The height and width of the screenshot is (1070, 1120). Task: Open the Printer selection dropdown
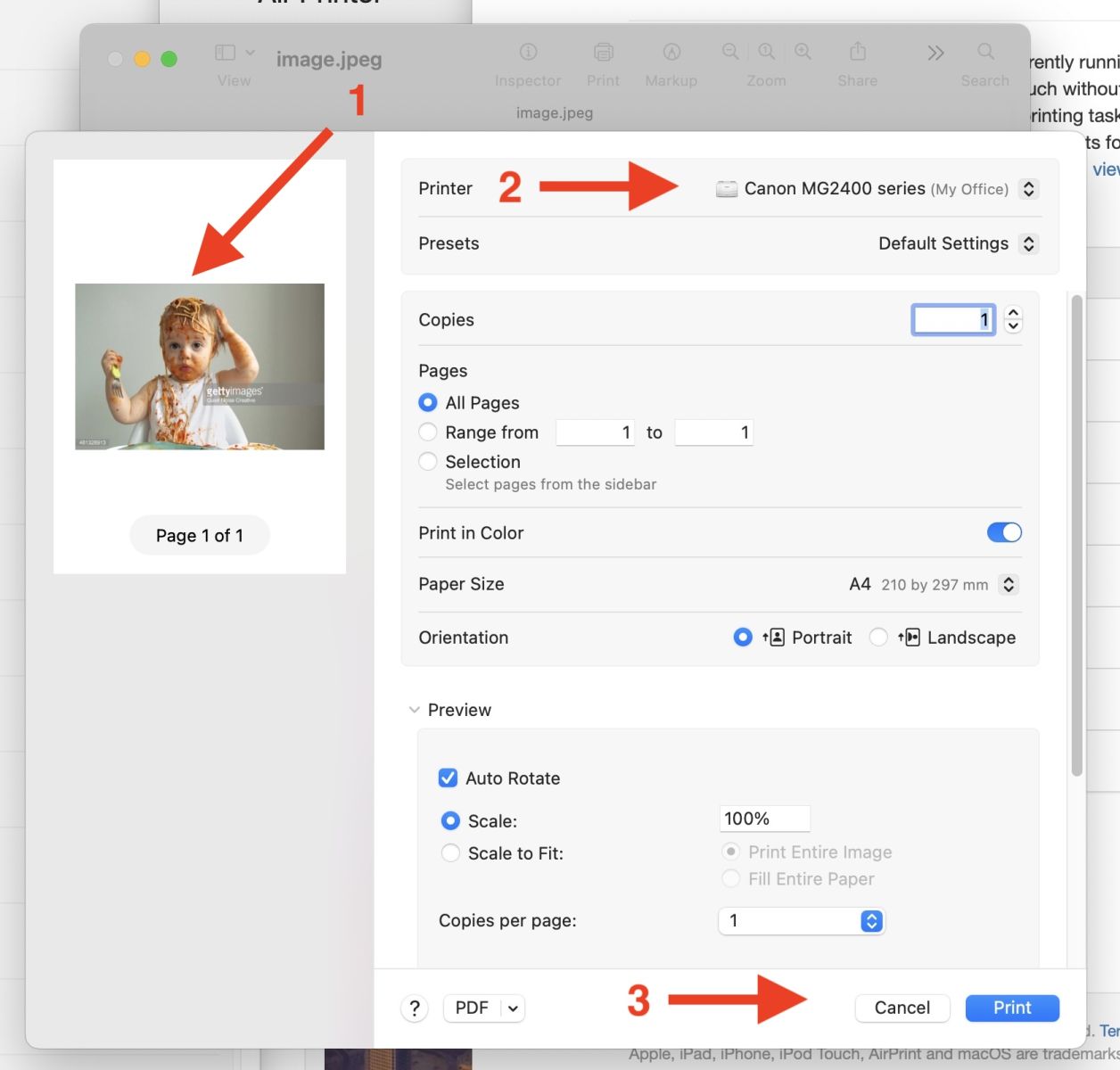click(x=876, y=188)
